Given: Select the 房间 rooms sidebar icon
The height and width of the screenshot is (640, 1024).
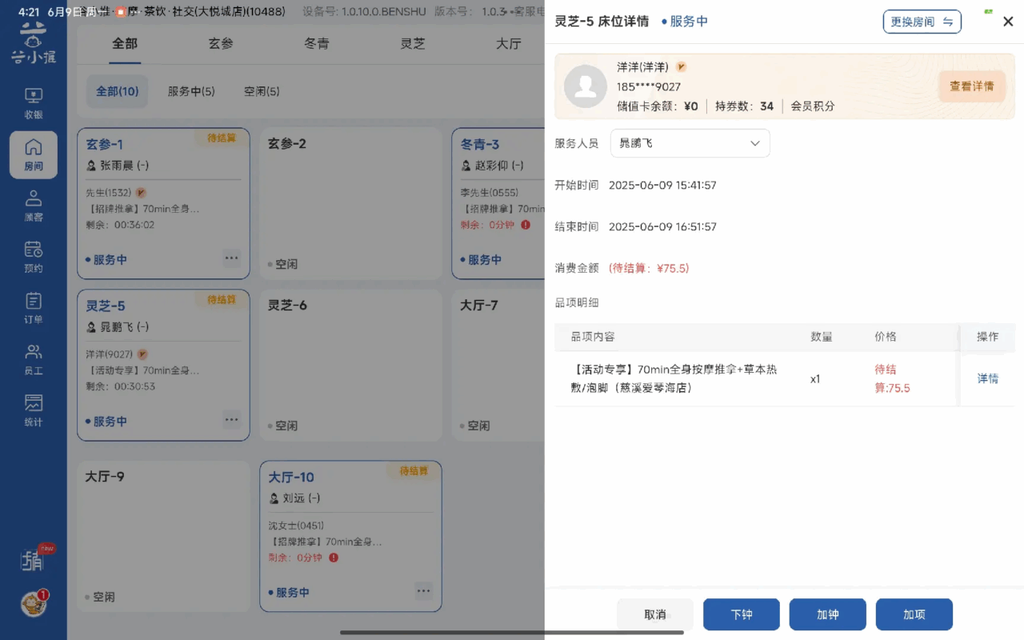Looking at the screenshot, I should coord(33,155).
